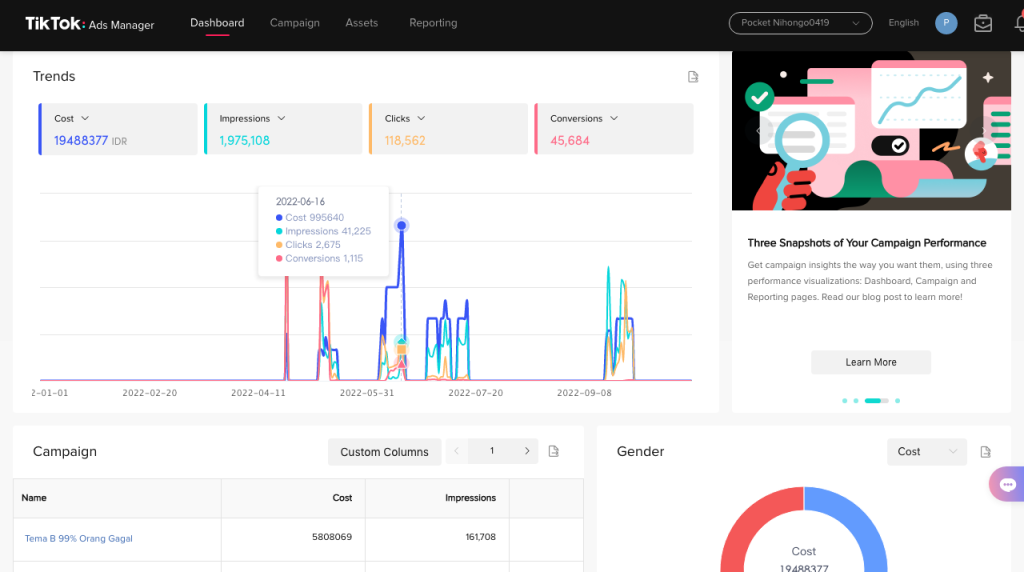This screenshot has width=1024, height=572.
Task: Open the Reporting tab
Action: point(433,23)
